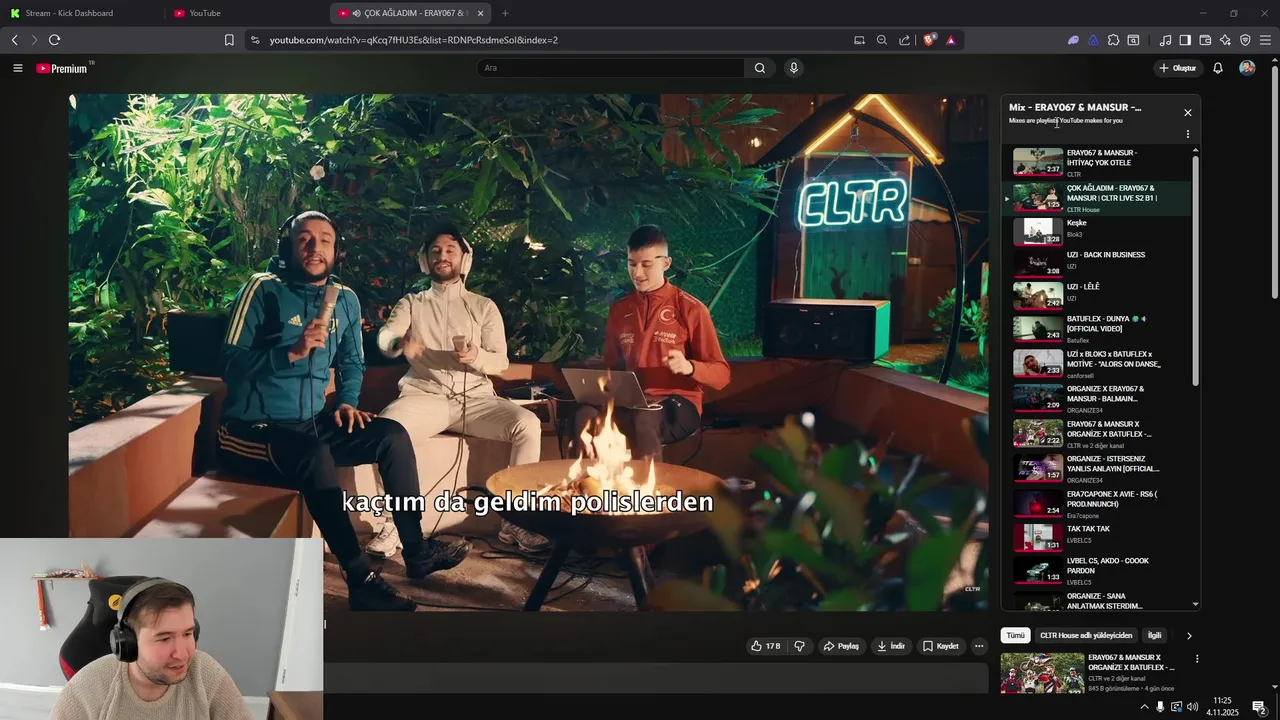1280x720 pixels.
Task: Select the Tümü filter chip
Action: [1015, 636]
